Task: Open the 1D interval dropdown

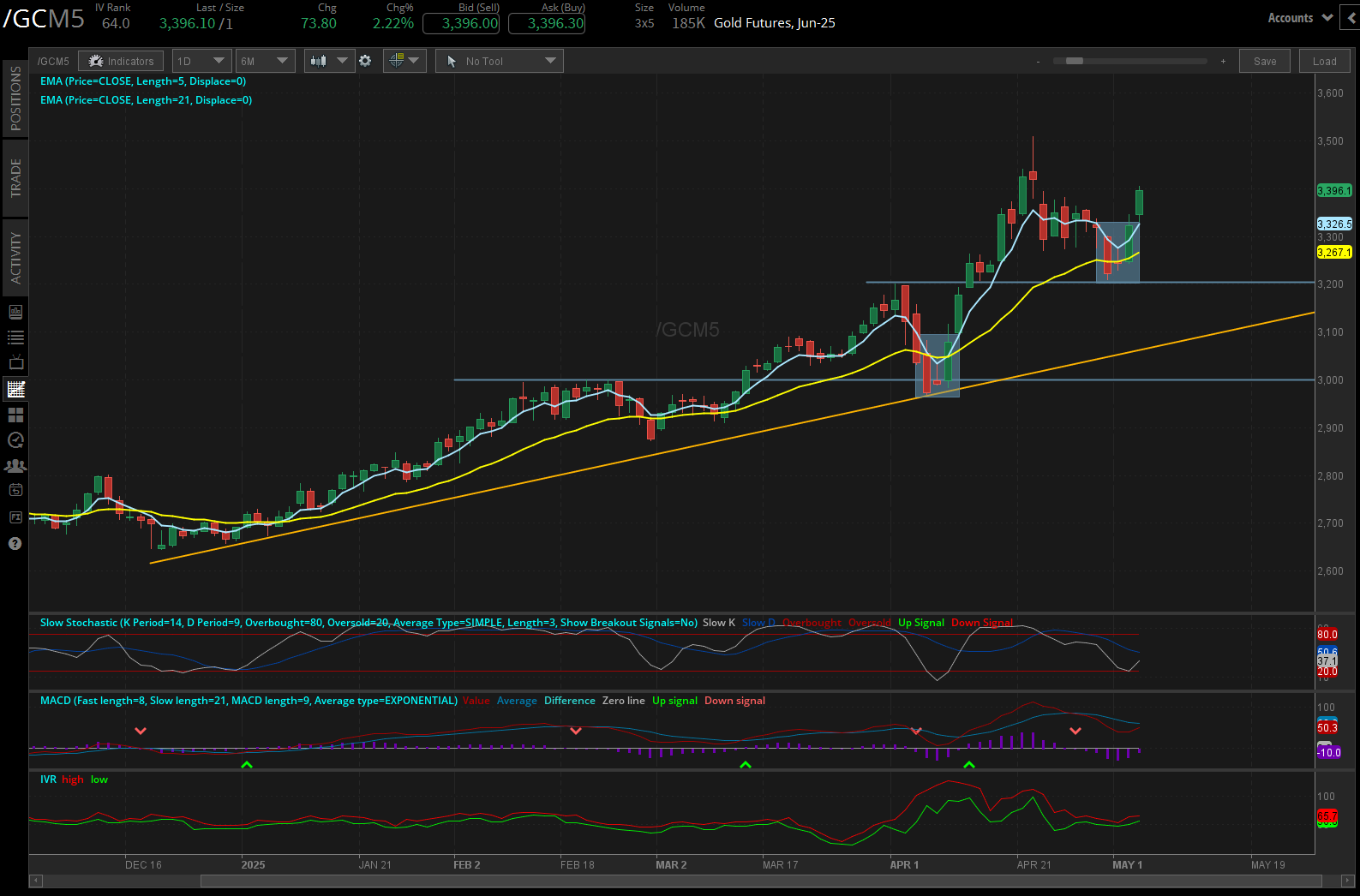Action: pyautogui.click(x=202, y=61)
